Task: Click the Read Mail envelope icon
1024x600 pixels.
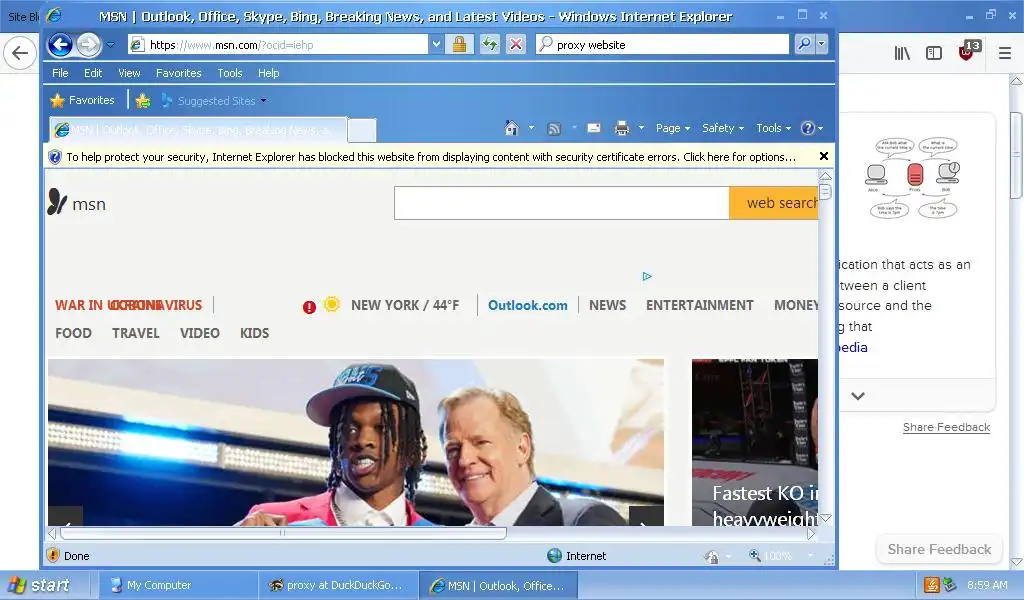Action: (x=594, y=128)
